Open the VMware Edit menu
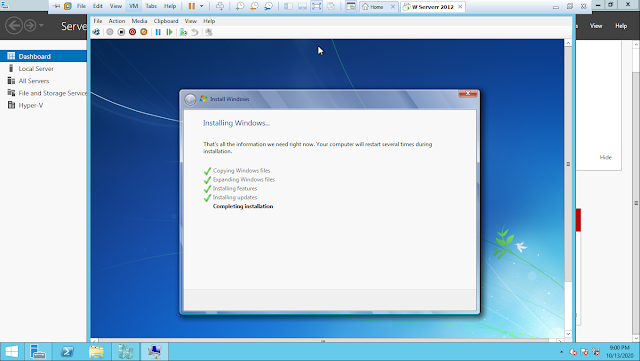The width and height of the screenshot is (640, 361). [98, 6]
